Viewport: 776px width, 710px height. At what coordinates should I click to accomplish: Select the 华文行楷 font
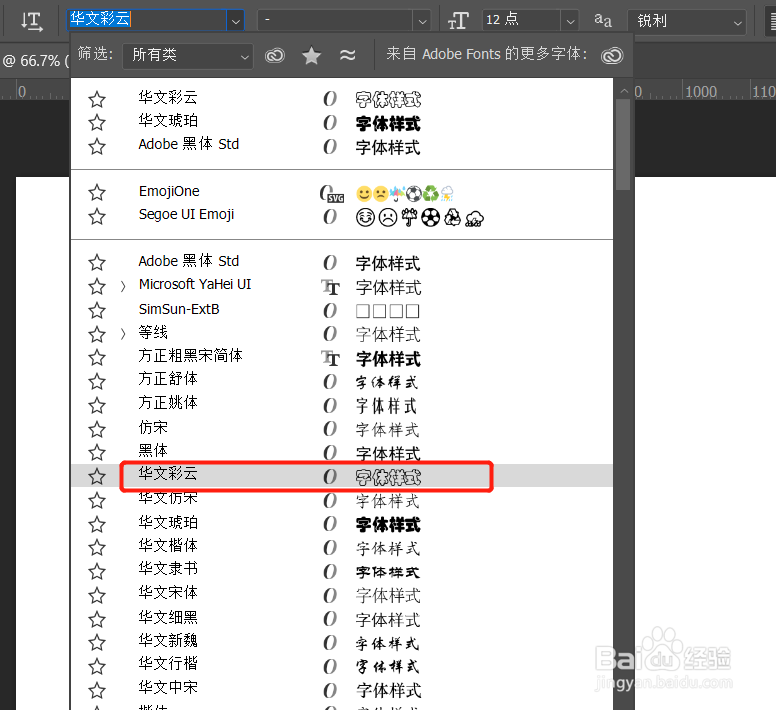168,663
